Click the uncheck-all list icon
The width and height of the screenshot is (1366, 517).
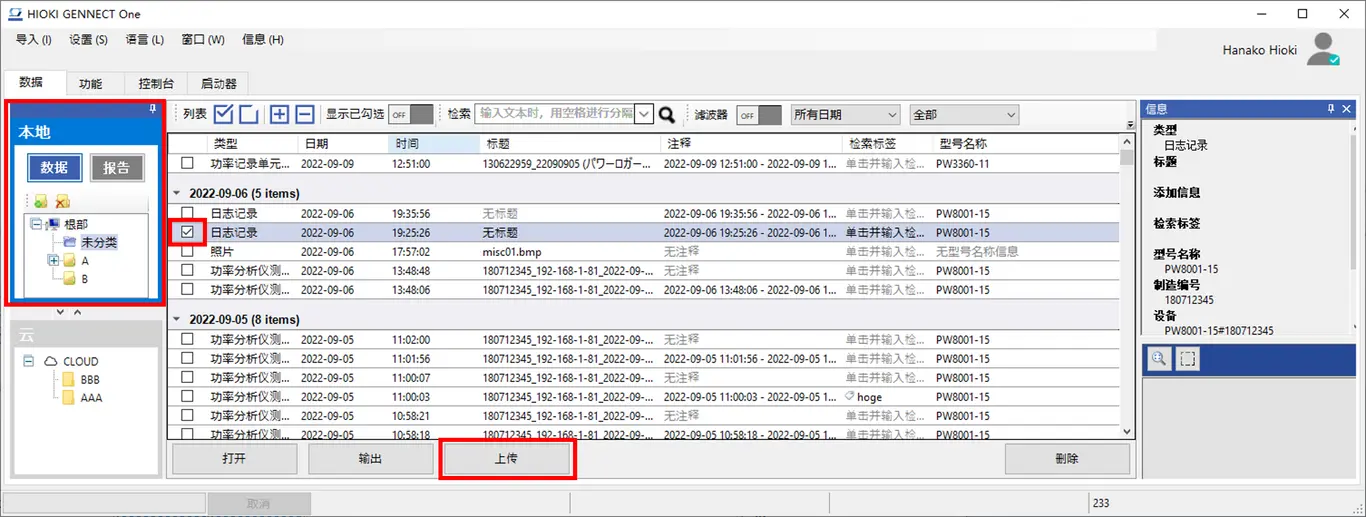click(248, 114)
